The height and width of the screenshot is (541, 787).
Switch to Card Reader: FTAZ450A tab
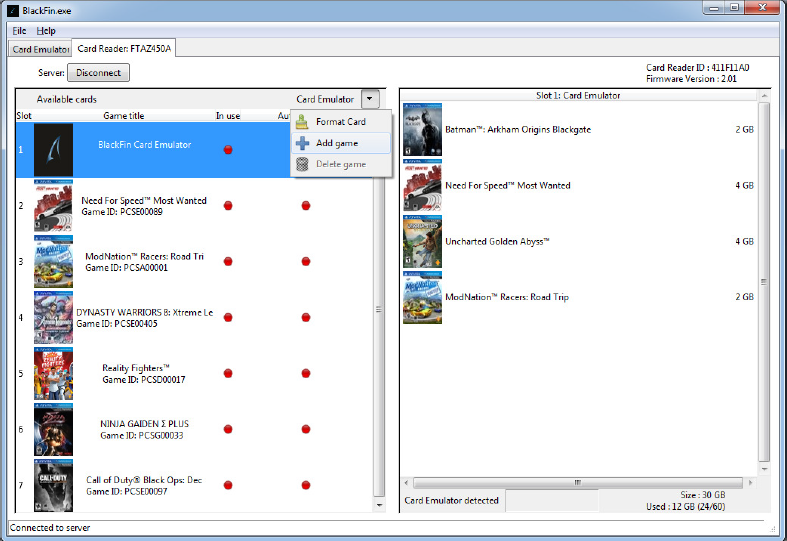[124, 49]
